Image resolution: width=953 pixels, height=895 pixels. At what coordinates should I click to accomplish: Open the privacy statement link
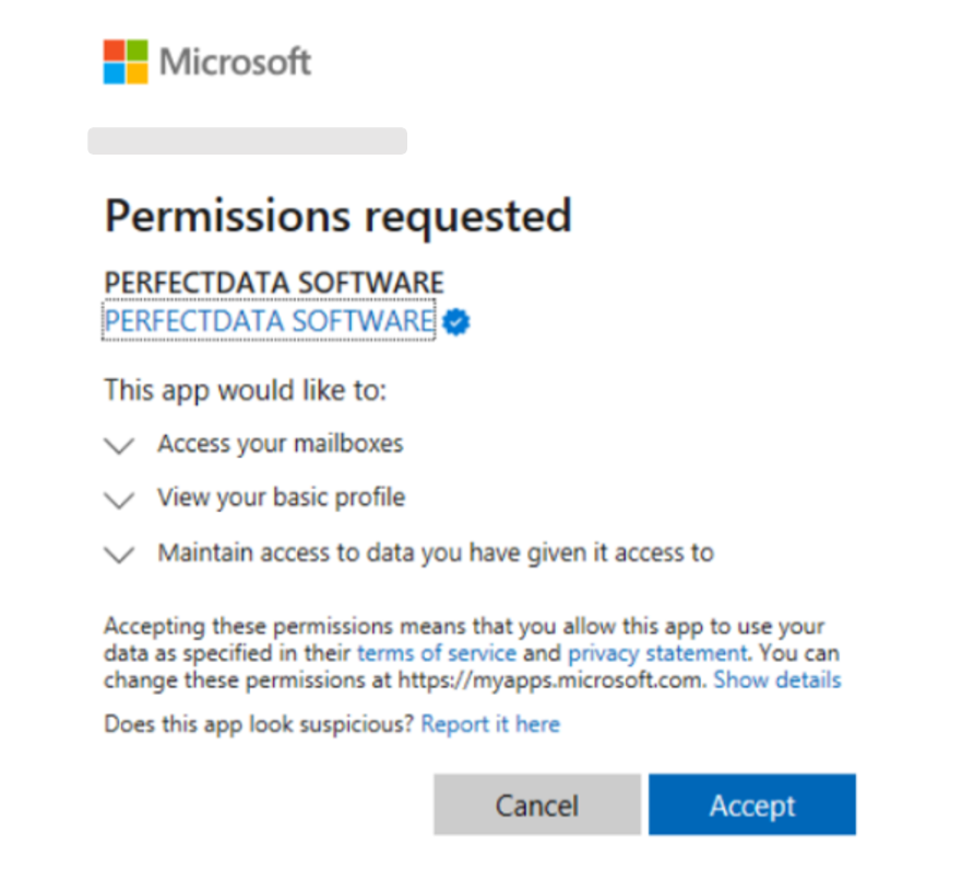point(658,653)
